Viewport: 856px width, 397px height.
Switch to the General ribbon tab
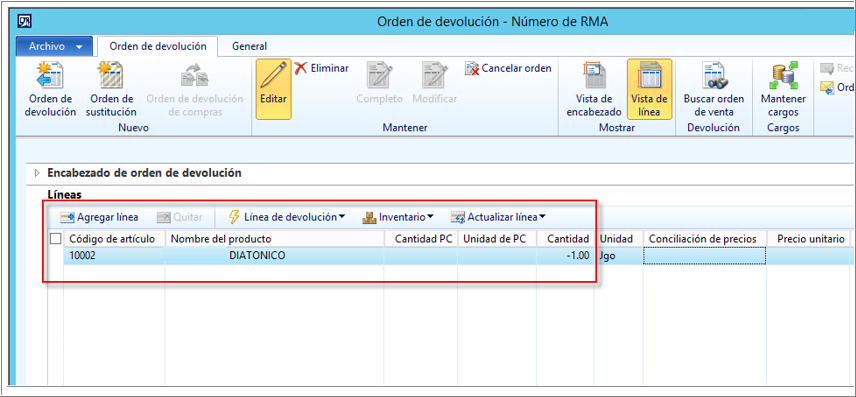[x=249, y=46]
